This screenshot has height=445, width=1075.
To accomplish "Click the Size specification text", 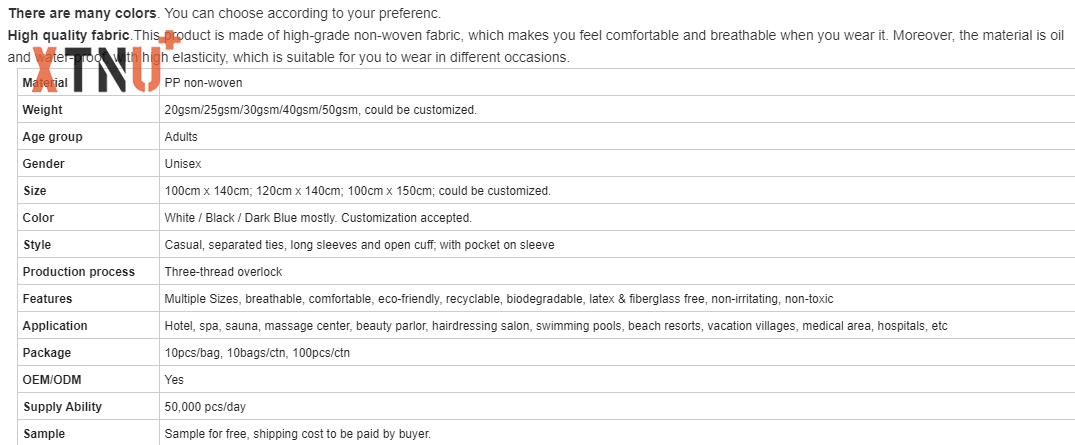I will coord(357,191).
